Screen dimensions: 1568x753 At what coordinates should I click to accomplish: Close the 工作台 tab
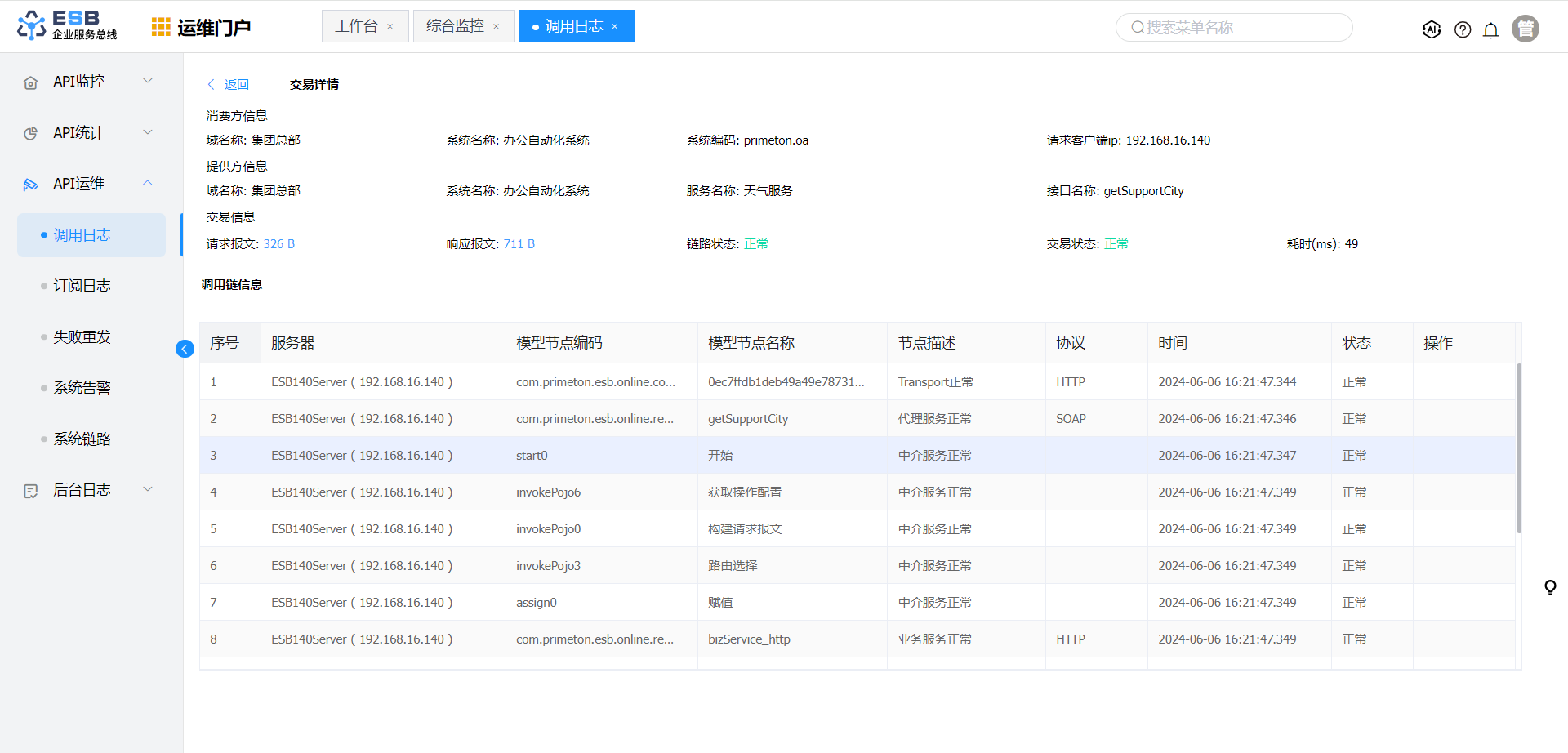pyautogui.click(x=390, y=27)
